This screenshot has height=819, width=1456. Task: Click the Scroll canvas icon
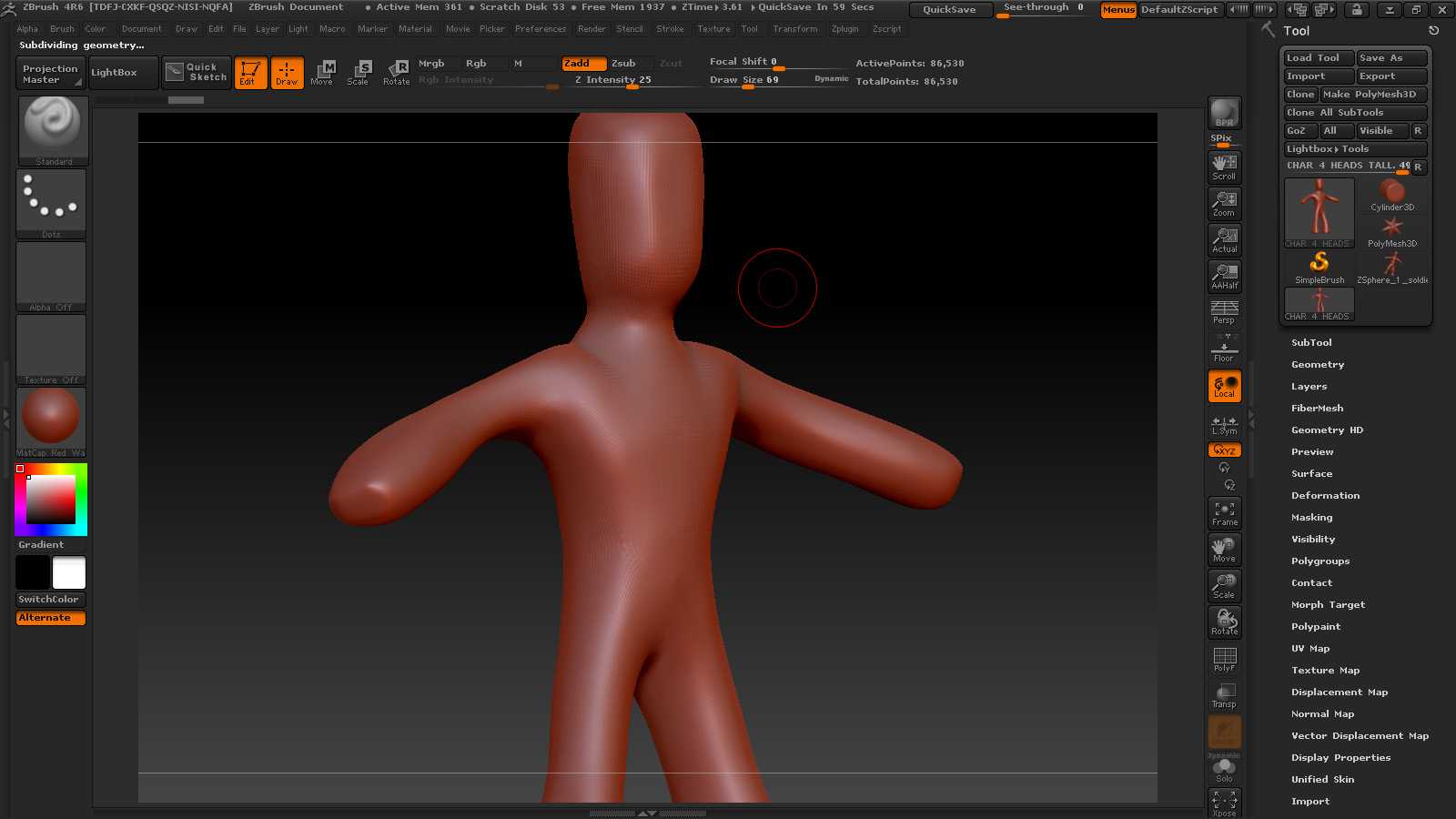1224,167
